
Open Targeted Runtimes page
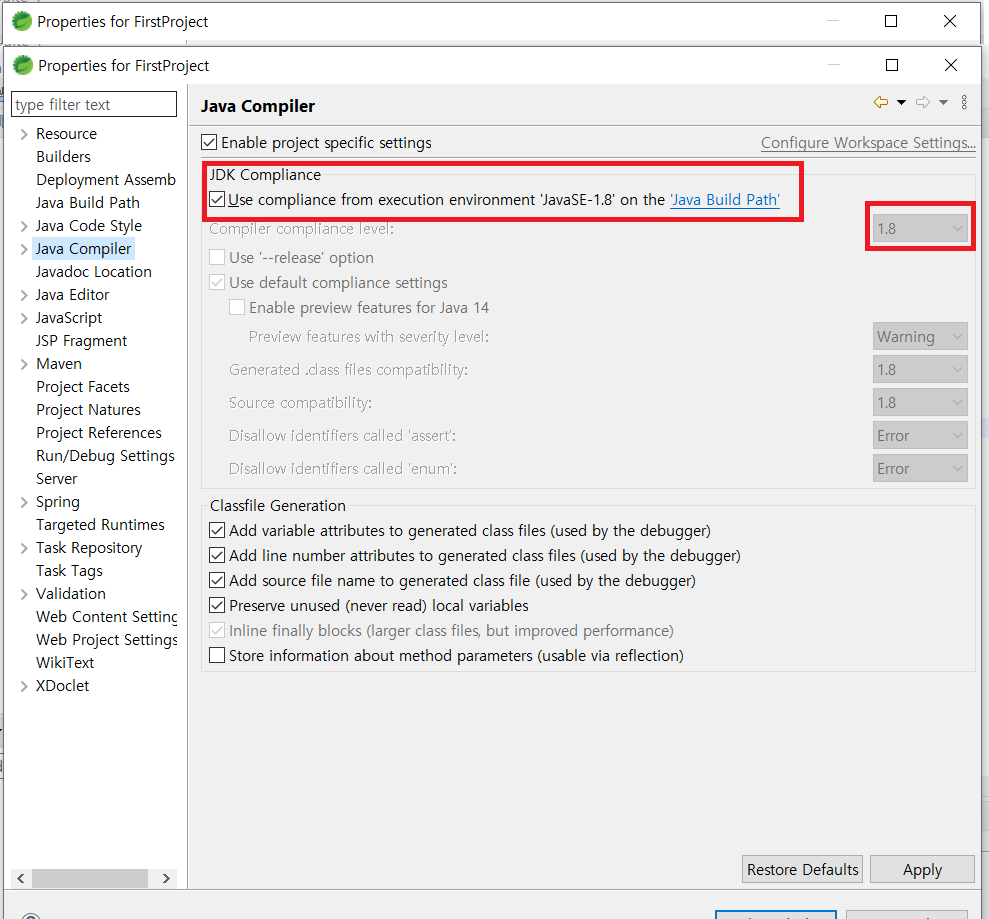(100, 525)
